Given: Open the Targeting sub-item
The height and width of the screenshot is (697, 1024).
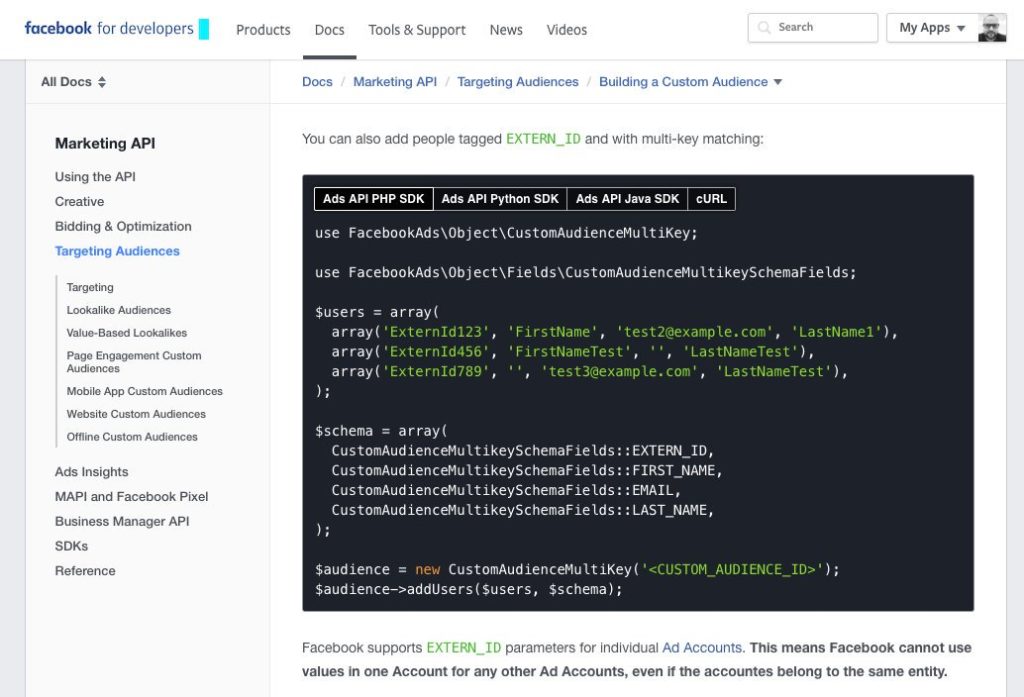Looking at the screenshot, I should [x=90, y=287].
